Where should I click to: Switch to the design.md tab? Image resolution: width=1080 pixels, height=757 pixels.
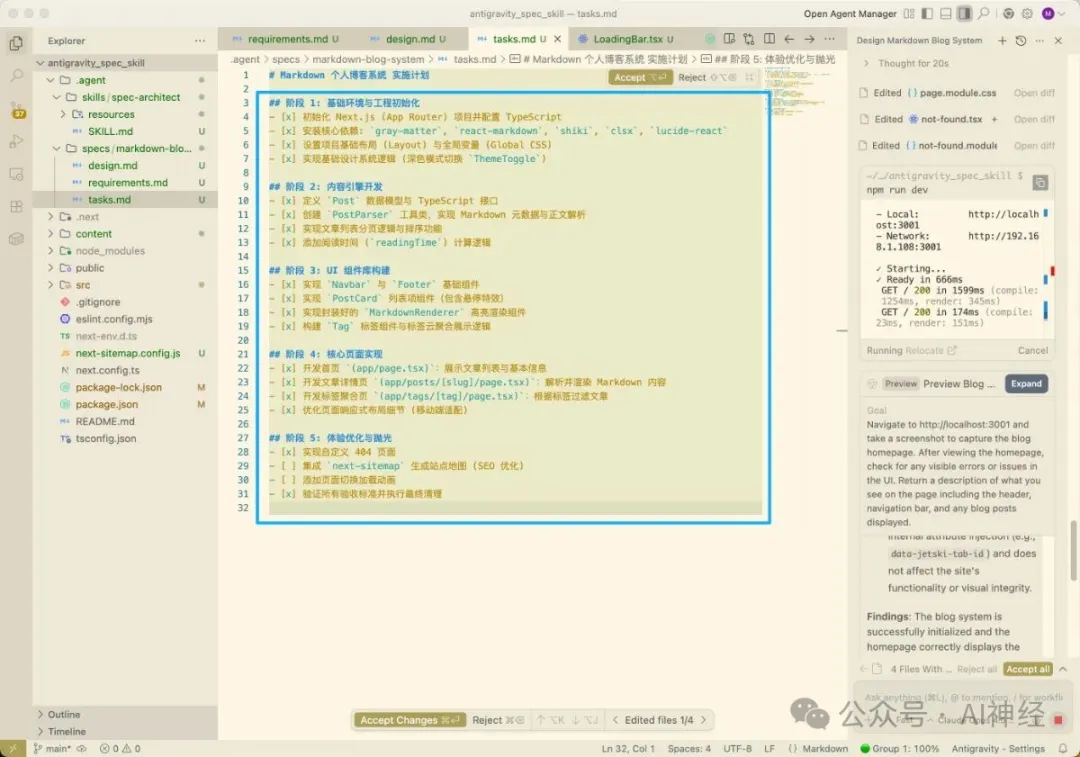click(x=410, y=40)
